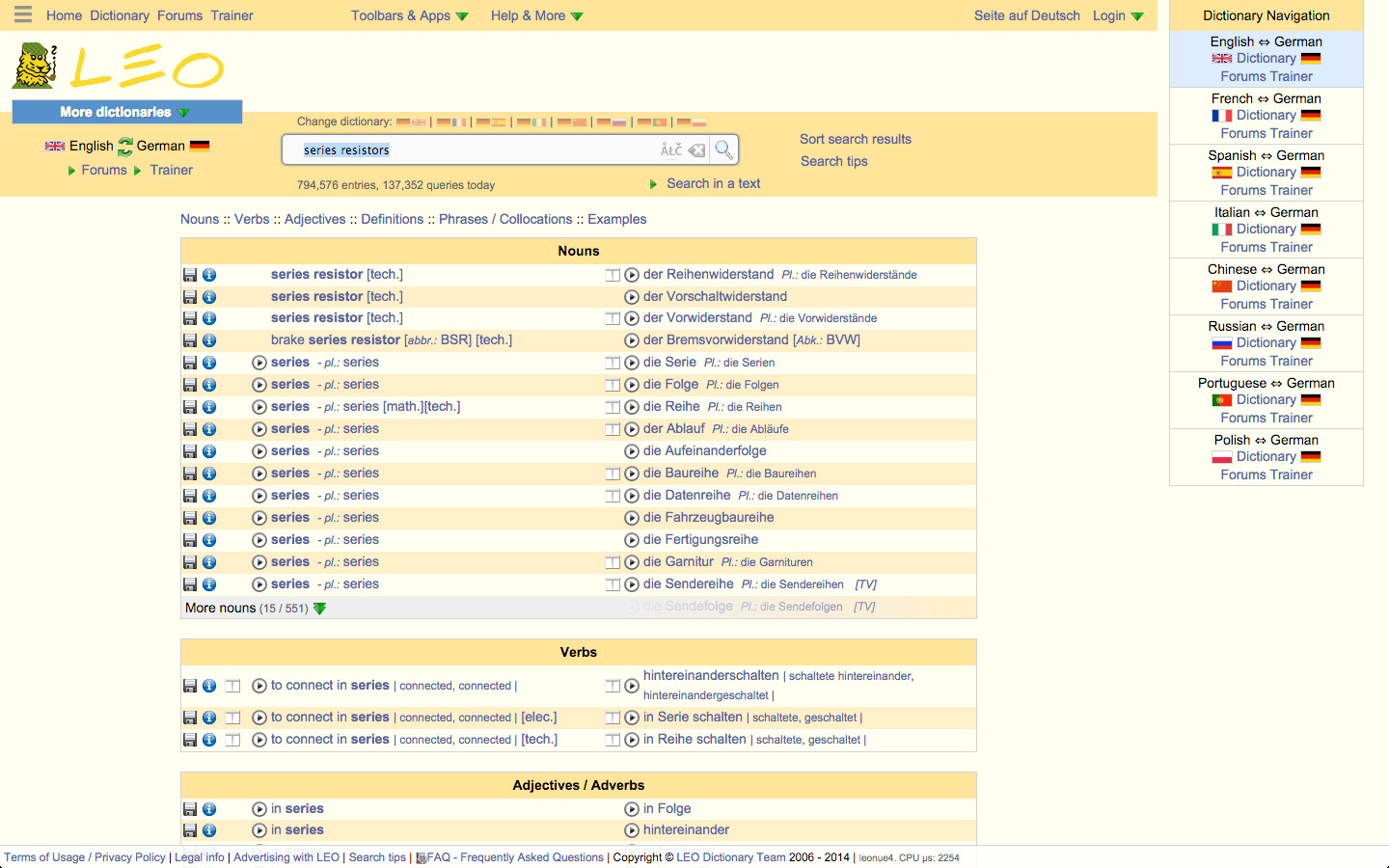1389x868 pixels.
Task: Play pronunciation of 'der Reihenwiderstand'
Action: [x=632, y=275]
